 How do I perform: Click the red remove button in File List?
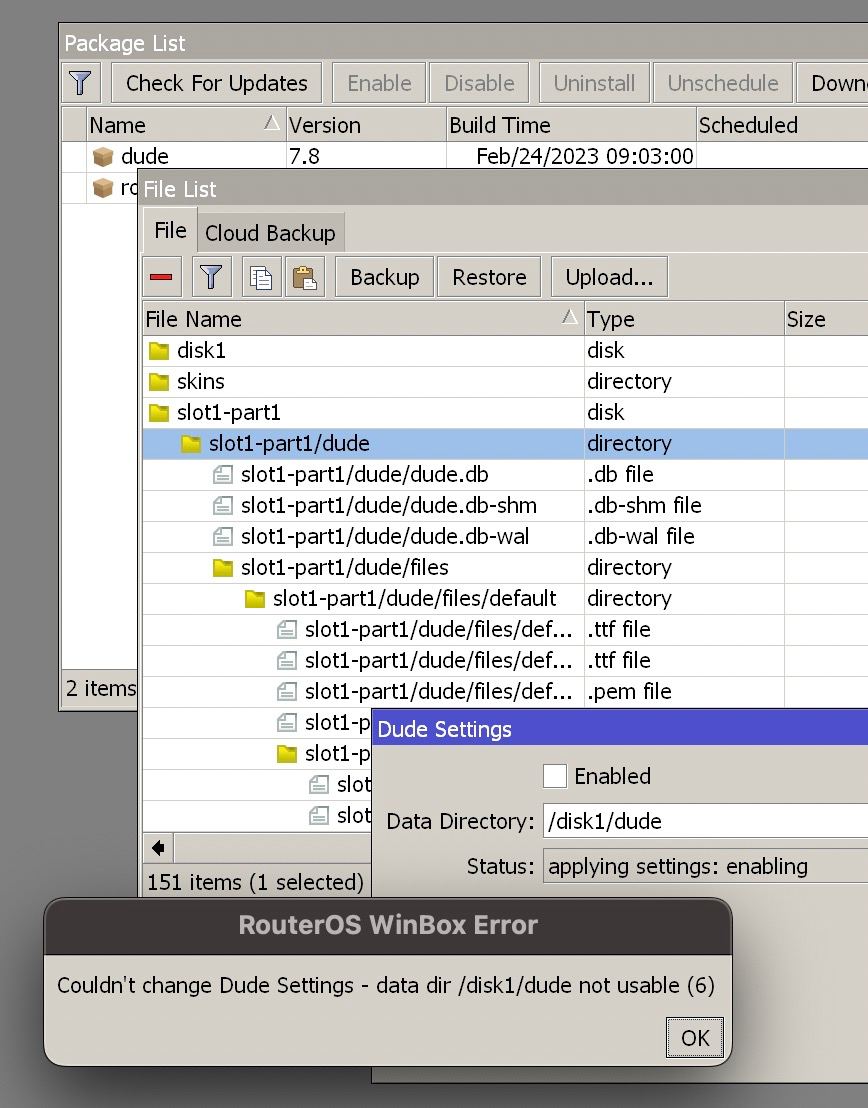pyautogui.click(x=161, y=277)
